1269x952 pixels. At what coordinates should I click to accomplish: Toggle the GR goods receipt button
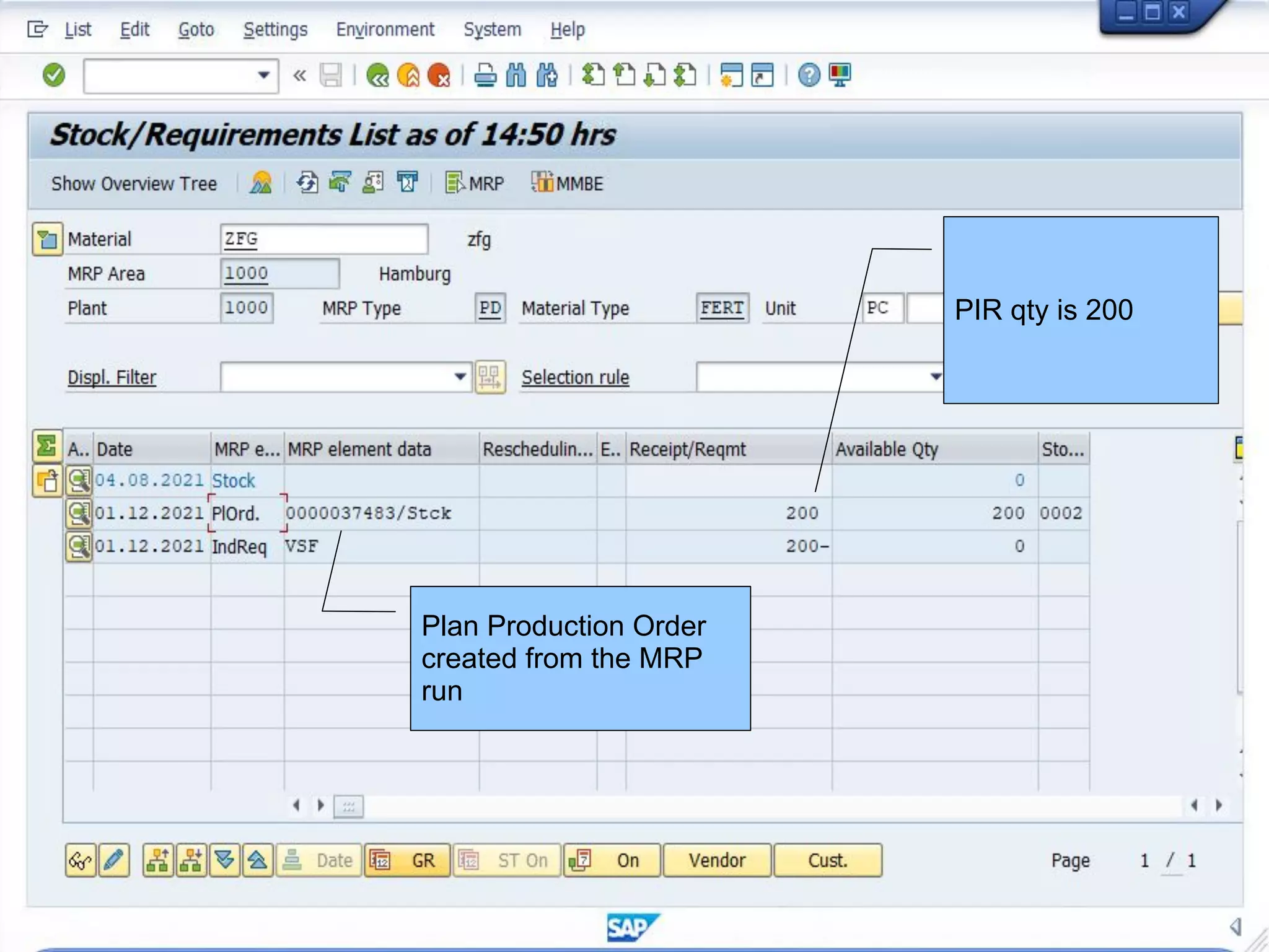click(407, 860)
